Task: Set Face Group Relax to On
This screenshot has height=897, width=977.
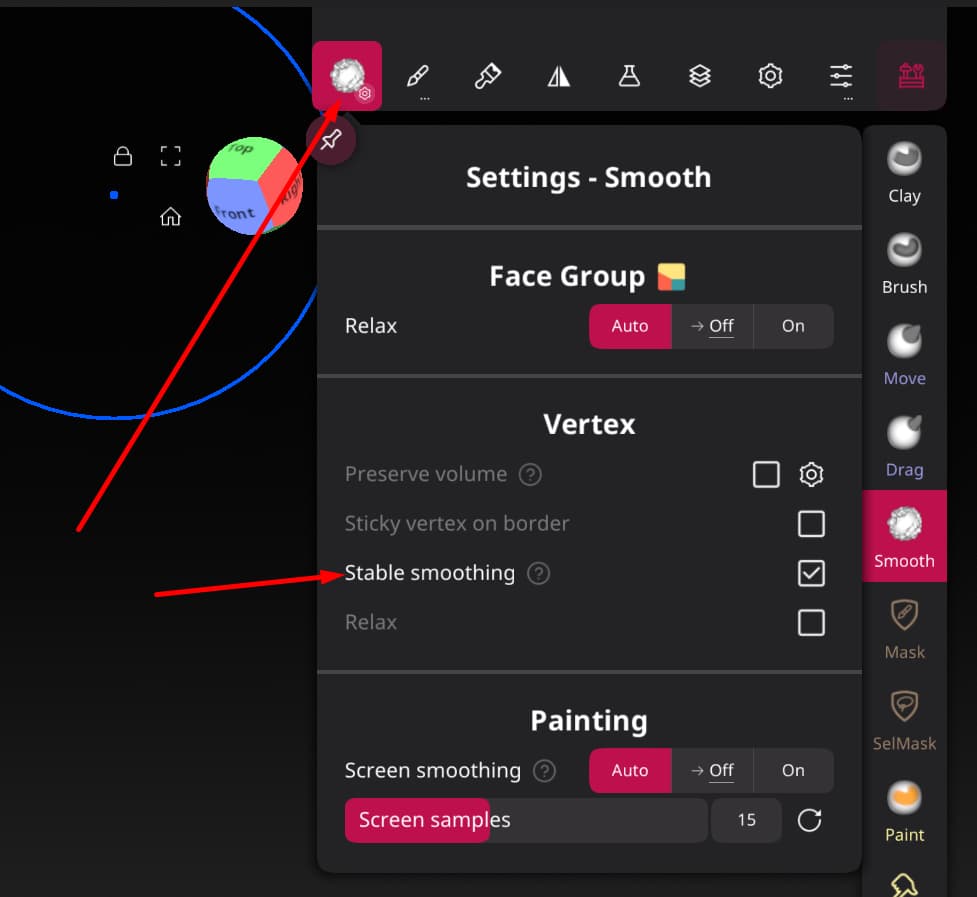Action: (x=793, y=326)
